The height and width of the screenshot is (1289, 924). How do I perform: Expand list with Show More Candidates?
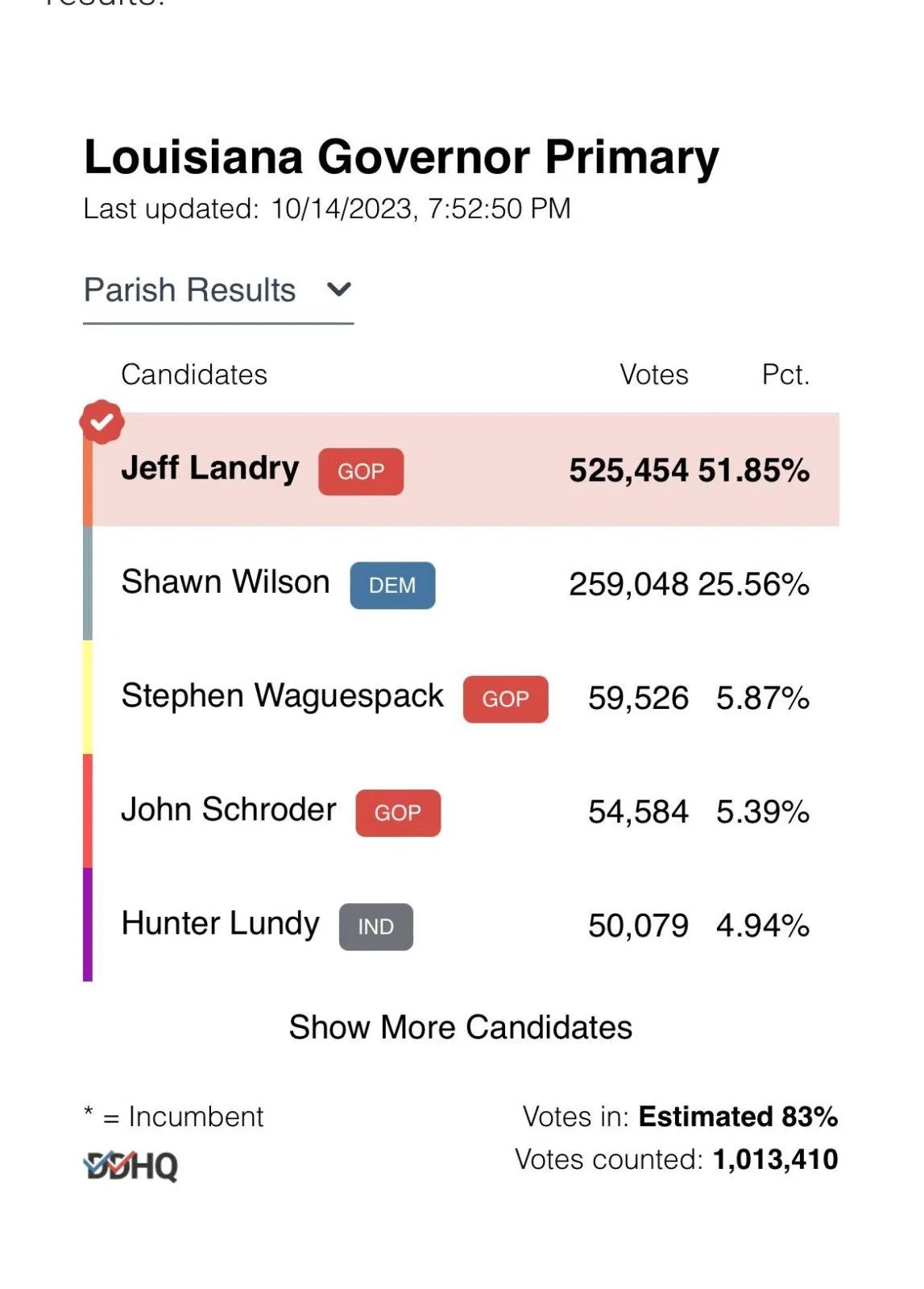[x=460, y=1027]
